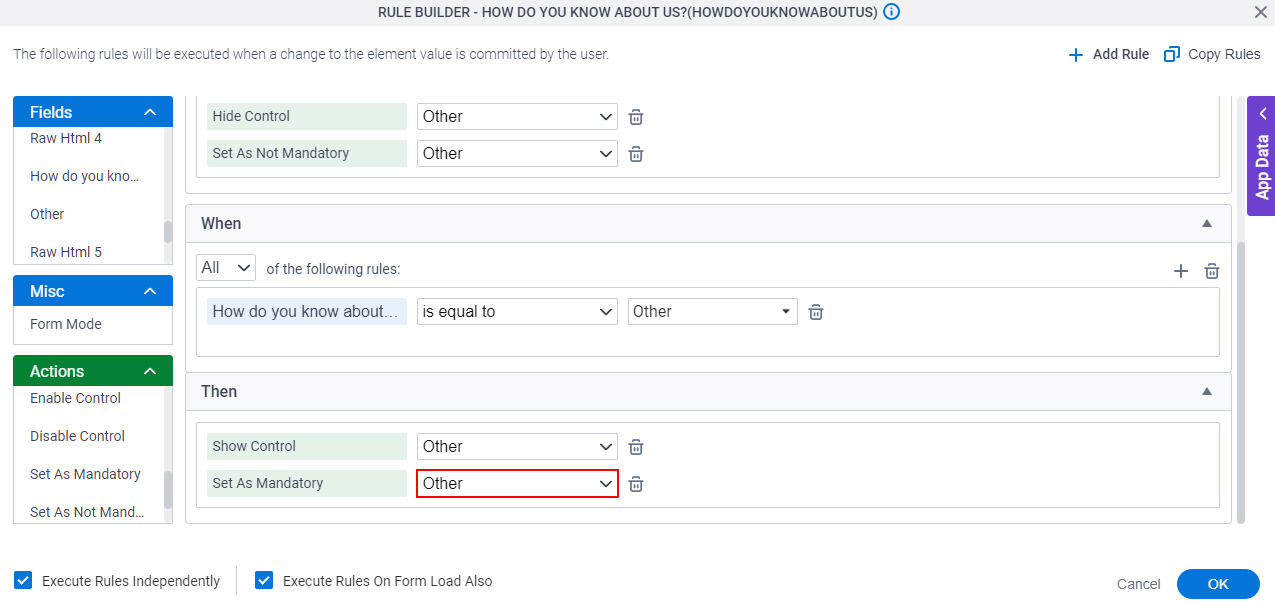The image size is (1275, 606).
Task: Toggle Execute Rules Independently checkbox
Action: click(22, 580)
